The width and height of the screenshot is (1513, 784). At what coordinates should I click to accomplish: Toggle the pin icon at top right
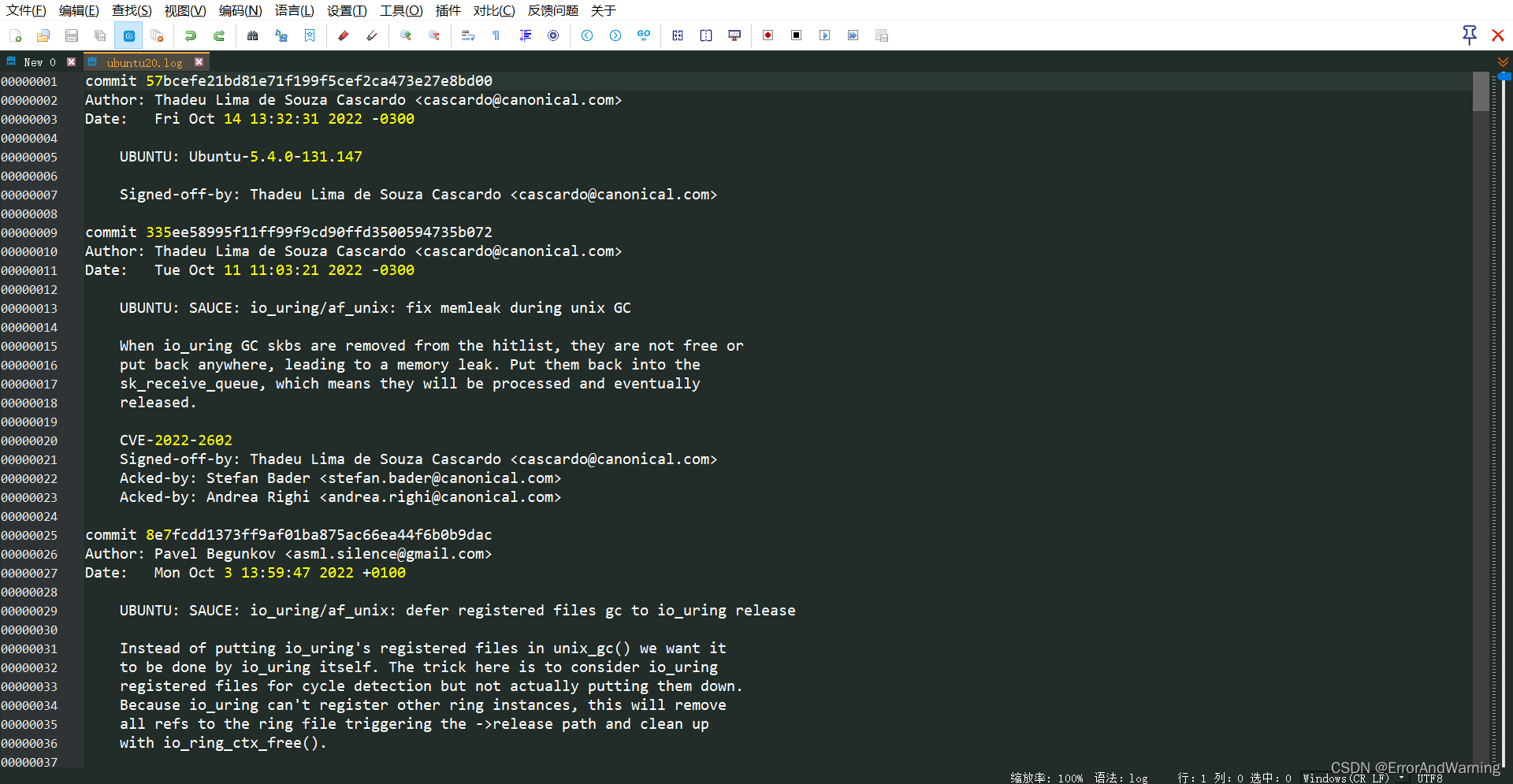click(x=1470, y=35)
